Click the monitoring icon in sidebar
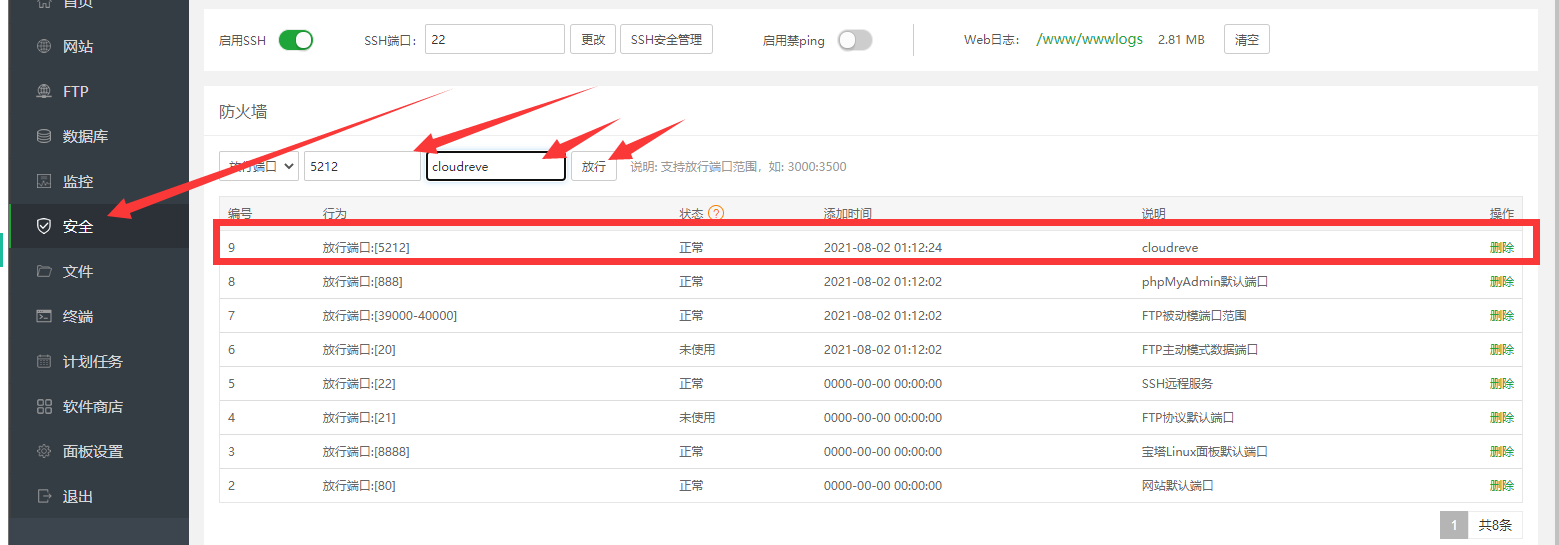Image resolution: width=1559 pixels, height=545 pixels. click(44, 181)
